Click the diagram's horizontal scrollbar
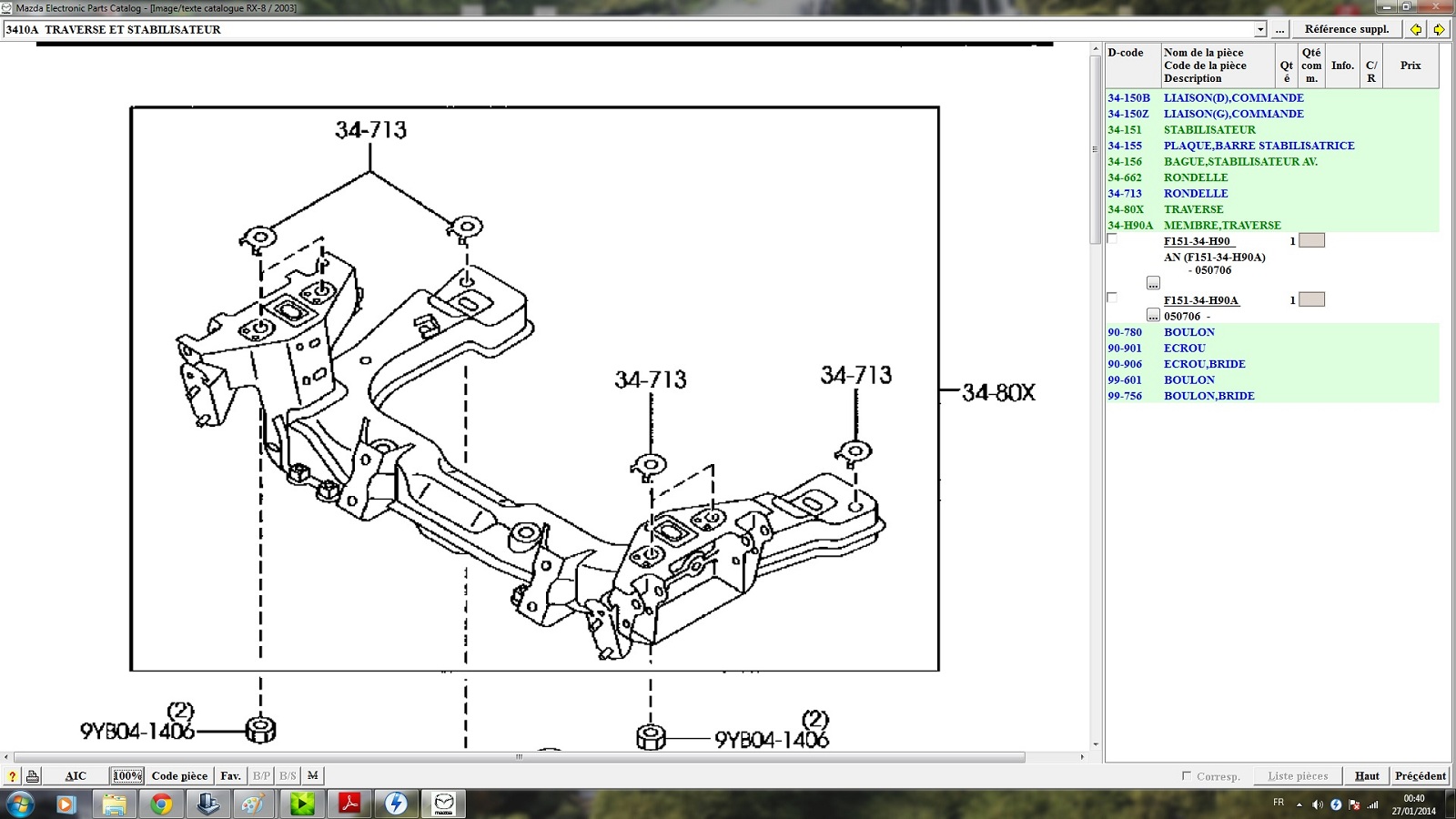Viewport: 1456px width, 819px height. point(519,757)
